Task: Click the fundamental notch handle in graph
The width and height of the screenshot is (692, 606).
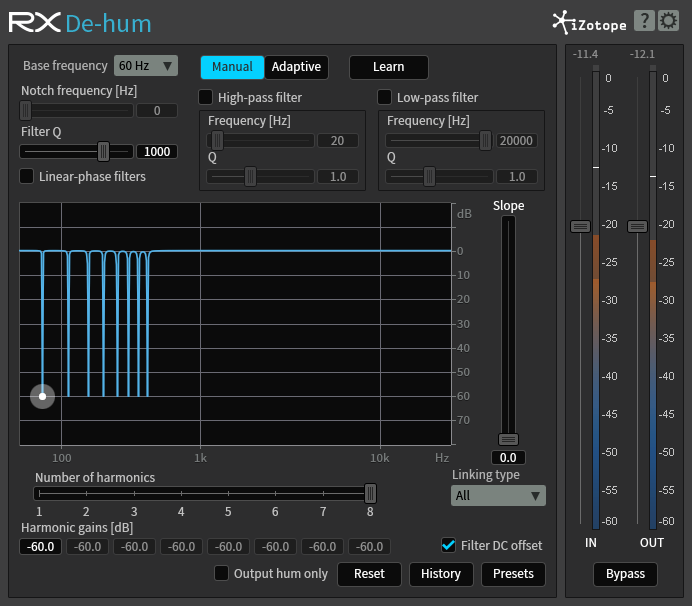Action: [42, 396]
